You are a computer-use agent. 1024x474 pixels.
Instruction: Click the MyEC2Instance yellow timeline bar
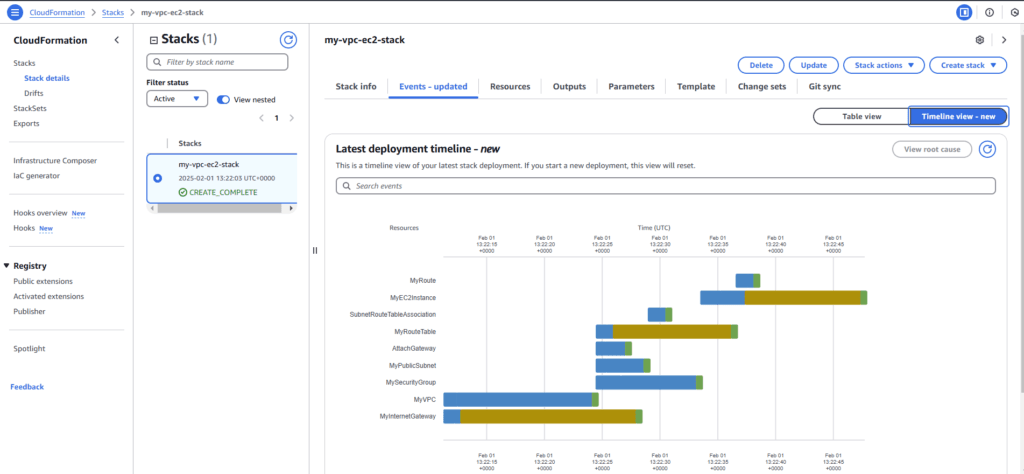click(x=803, y=298)
